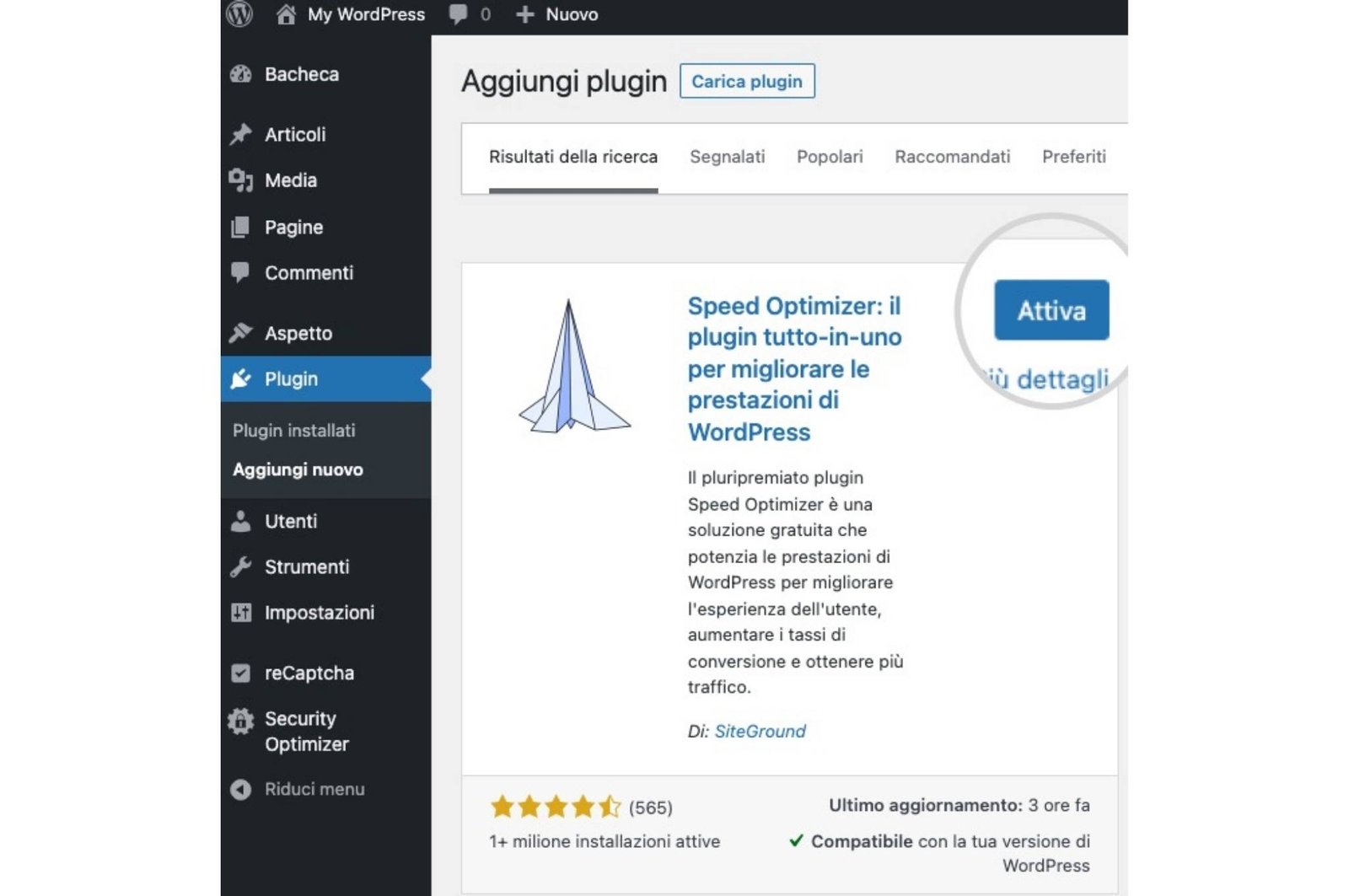
Task: Open the comments bubble icon in admin bar
Action: click(x=458, y=14)
